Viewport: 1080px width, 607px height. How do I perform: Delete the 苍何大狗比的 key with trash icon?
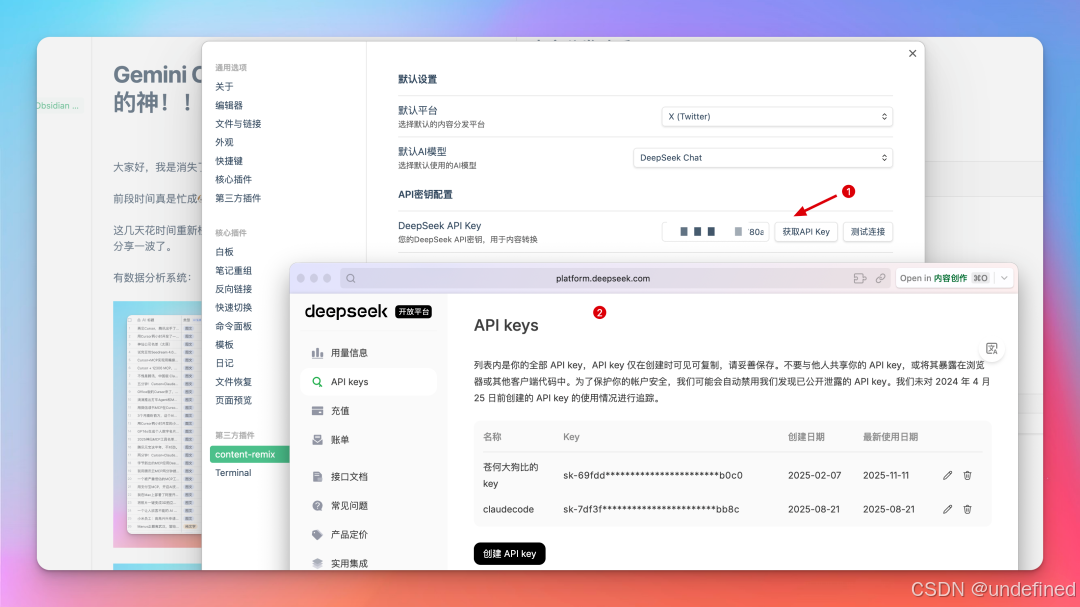(x=967, y=475)
